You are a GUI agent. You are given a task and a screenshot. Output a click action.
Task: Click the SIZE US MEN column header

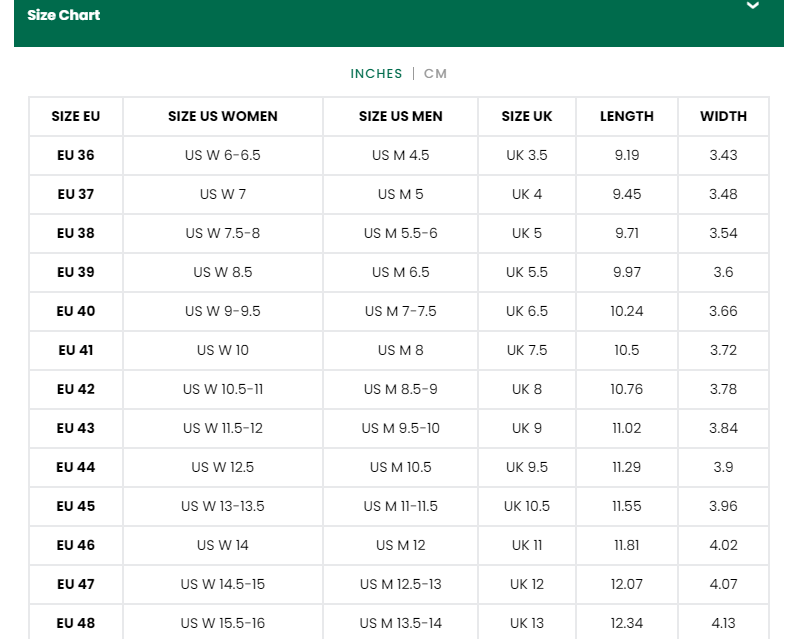(x=400, y=116)
